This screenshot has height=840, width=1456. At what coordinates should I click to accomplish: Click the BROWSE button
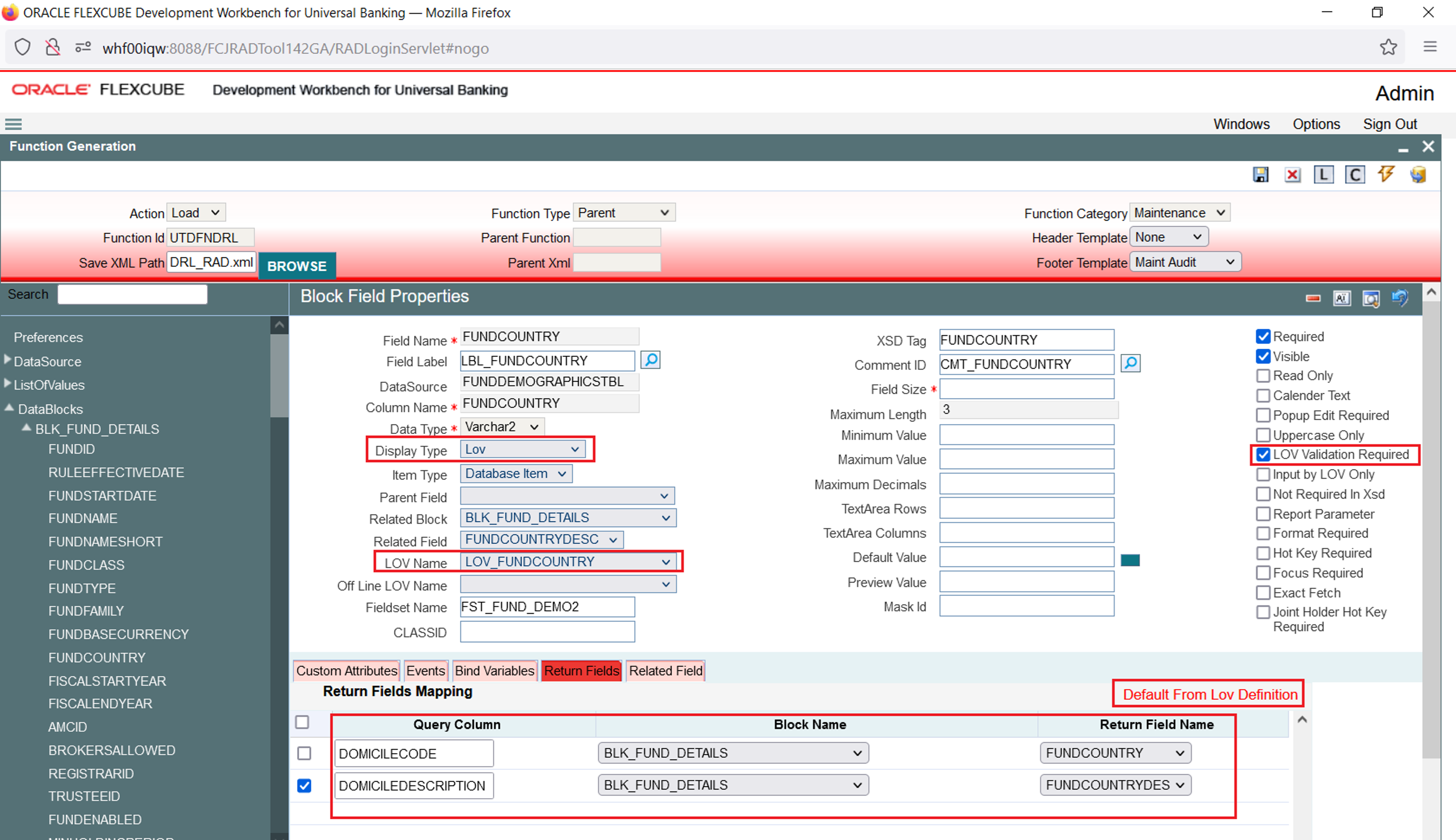pos(296,266)
